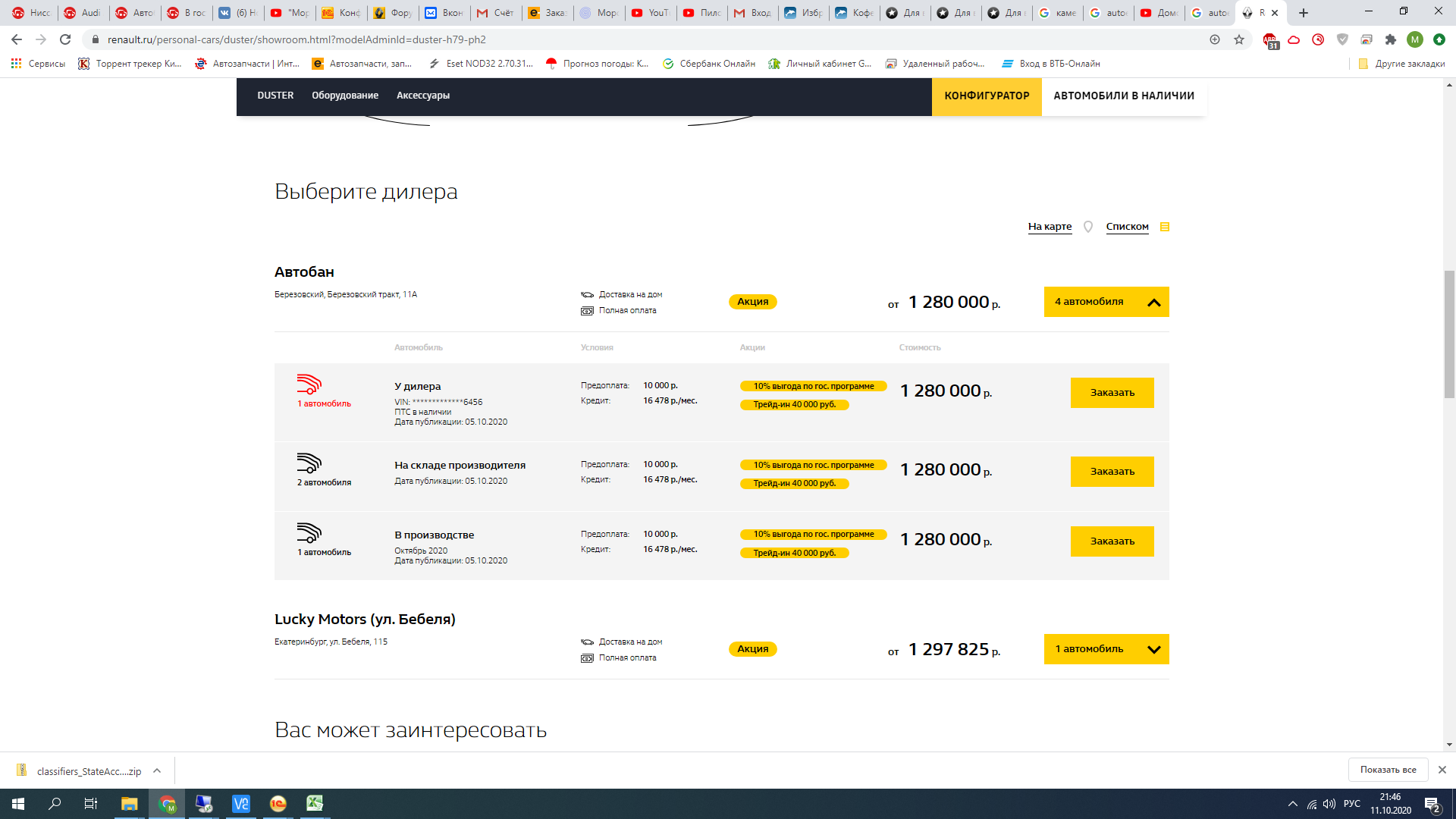Open the Аксессуары menu item
This screenshot has width=1456, height=819.
(423, 96)
